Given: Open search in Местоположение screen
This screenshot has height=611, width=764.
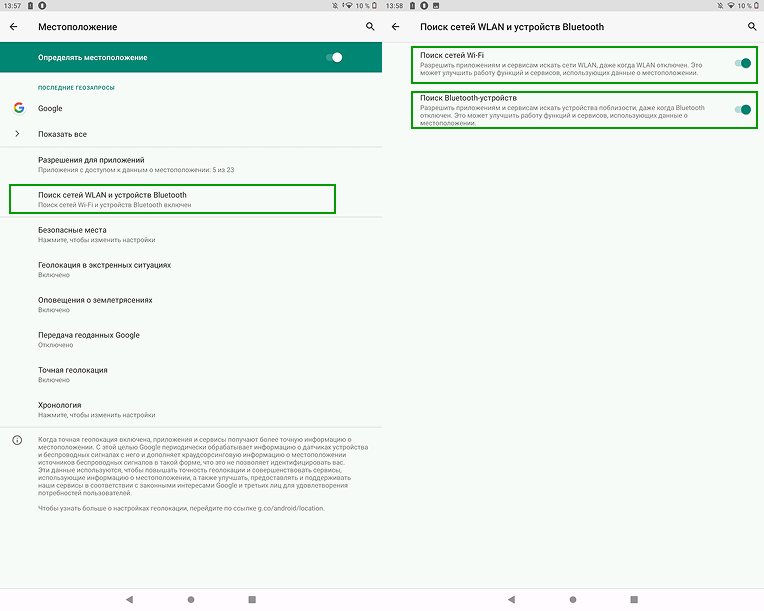Looking at the screenshot, I should pos(370,27).
